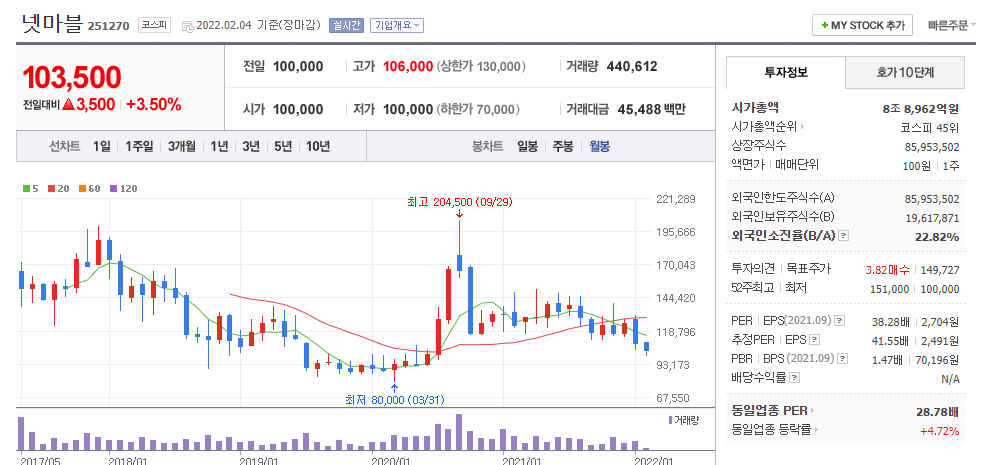Screen dimensions: 985x465
Task: Click the red up-triangle next to 3,500
Action: pos(68,105)
